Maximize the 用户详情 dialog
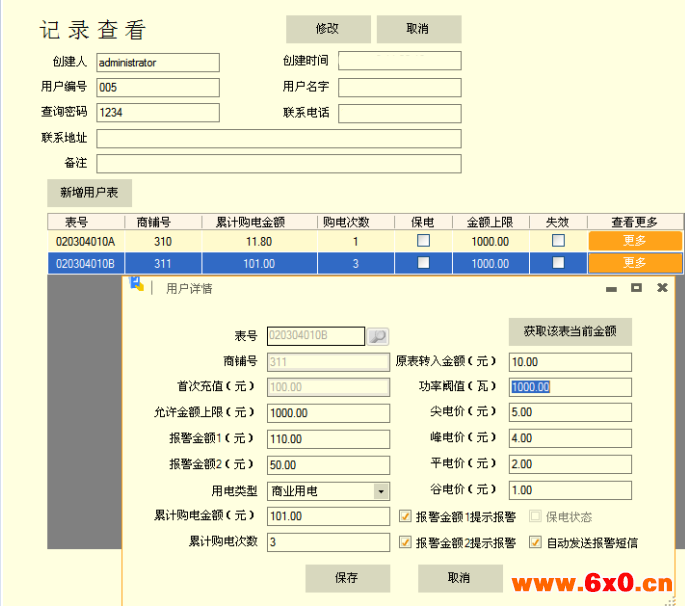The height and width of the screenshot is (606, 685). tap(637, 287)
